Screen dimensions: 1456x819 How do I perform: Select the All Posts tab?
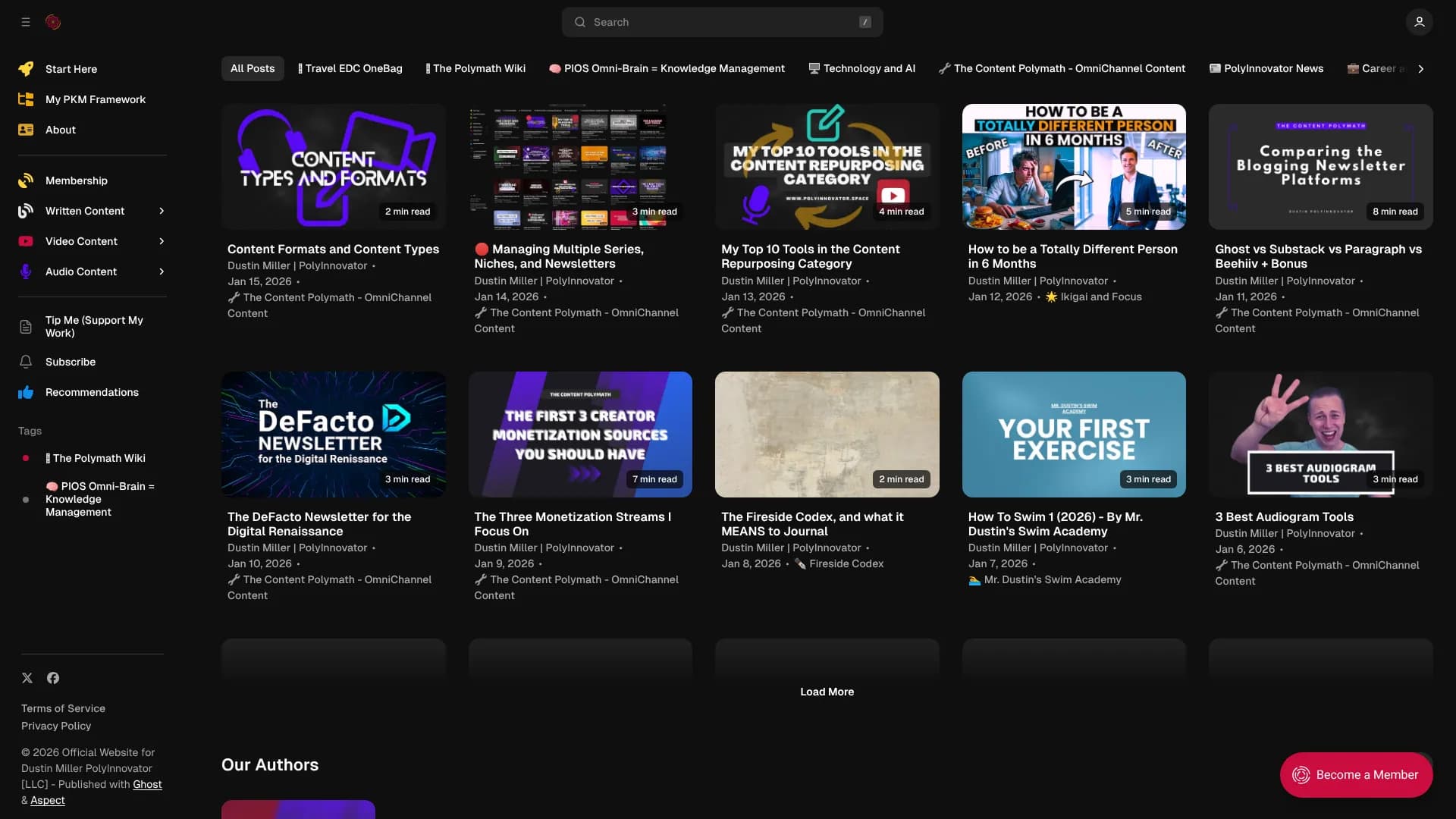pos(253,68)
